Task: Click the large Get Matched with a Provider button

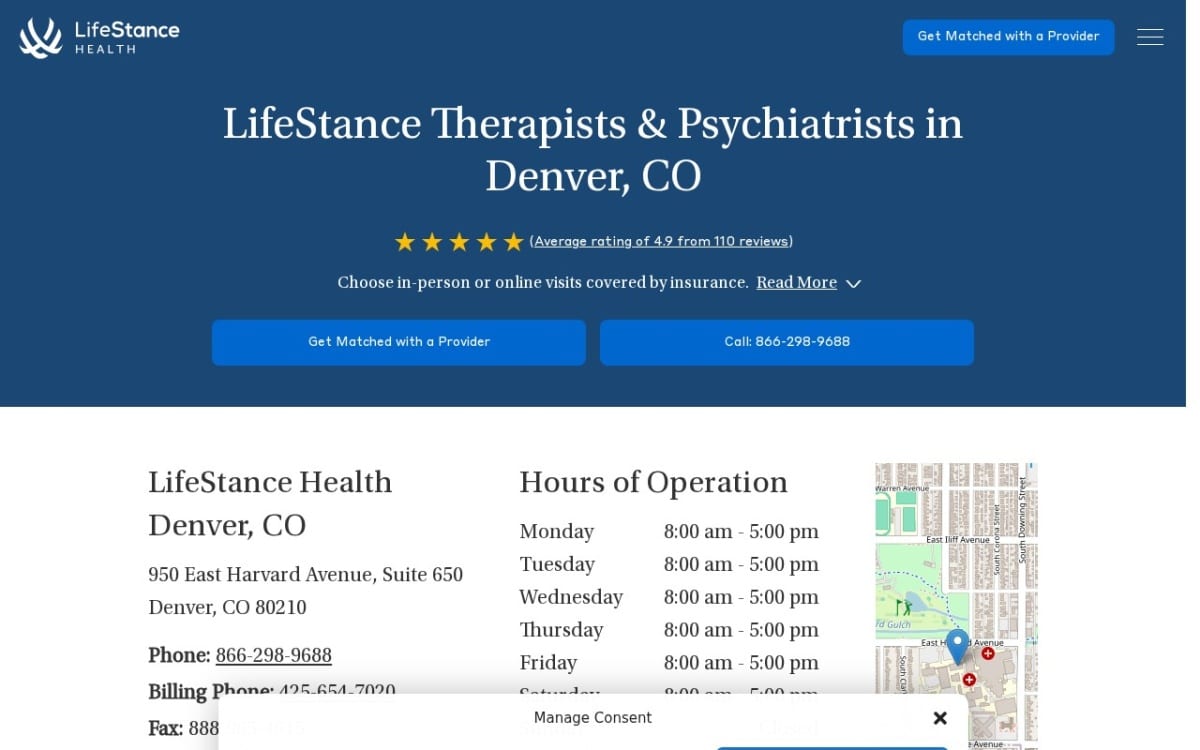Action: [x=399, y=342]
